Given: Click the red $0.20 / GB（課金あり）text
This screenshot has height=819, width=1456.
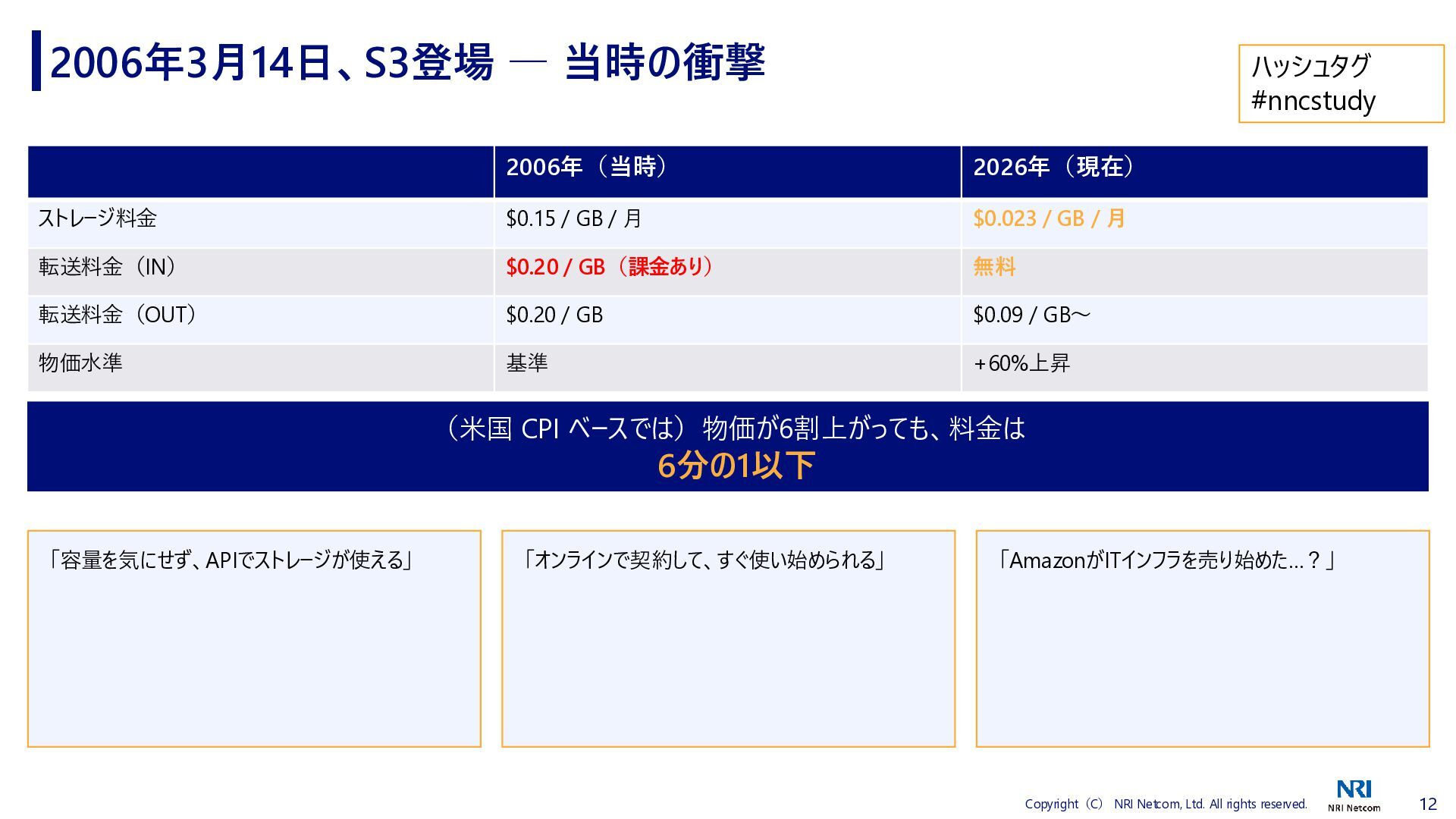Looking at the screenshot, I should pyautogui.click(x=609, y=267).
